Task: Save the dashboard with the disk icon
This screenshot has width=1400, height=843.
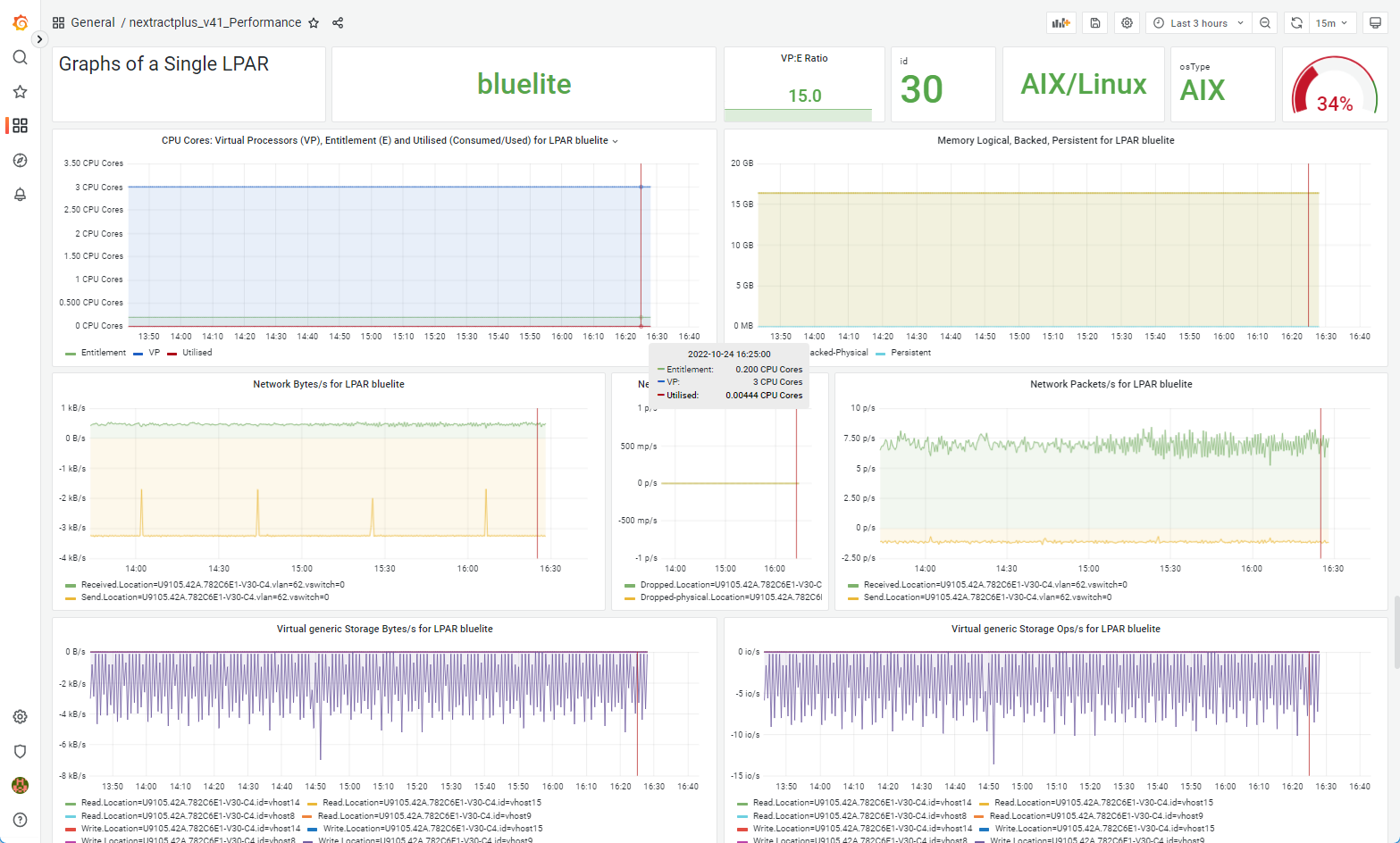Action: (x=1095, y=23)
